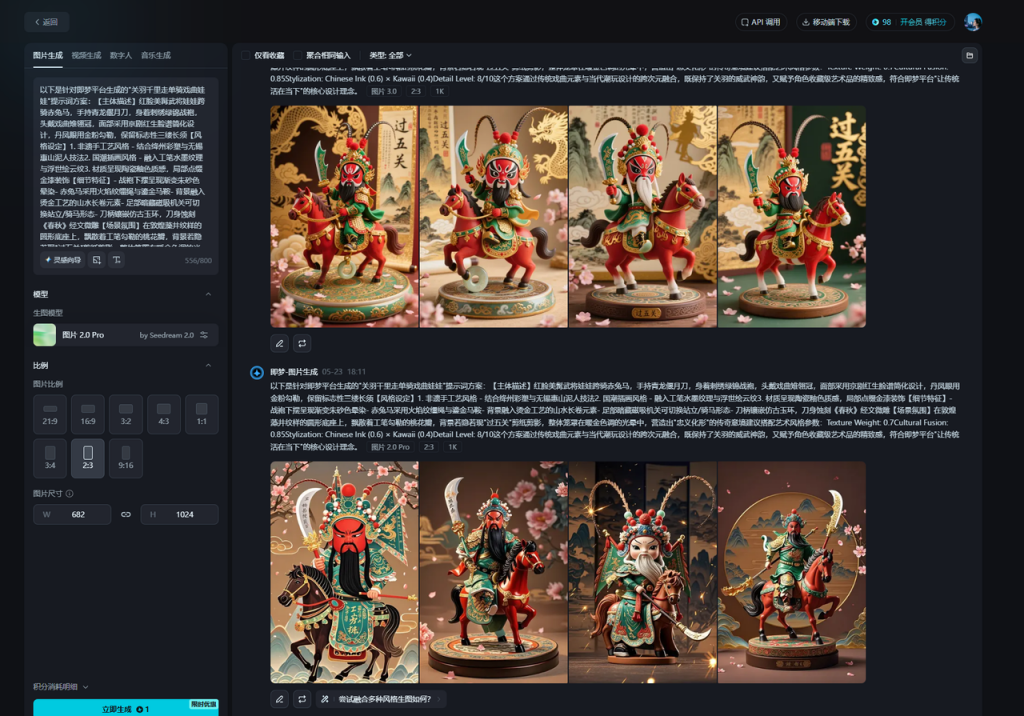
Task: Select the 3:2 aspect ratio
Action: [125, 414]
